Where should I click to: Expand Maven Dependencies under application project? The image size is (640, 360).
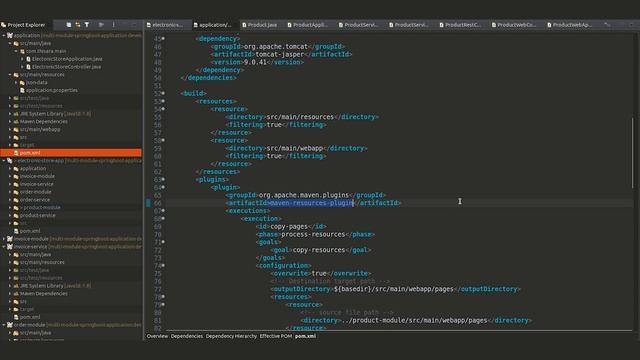10,122
